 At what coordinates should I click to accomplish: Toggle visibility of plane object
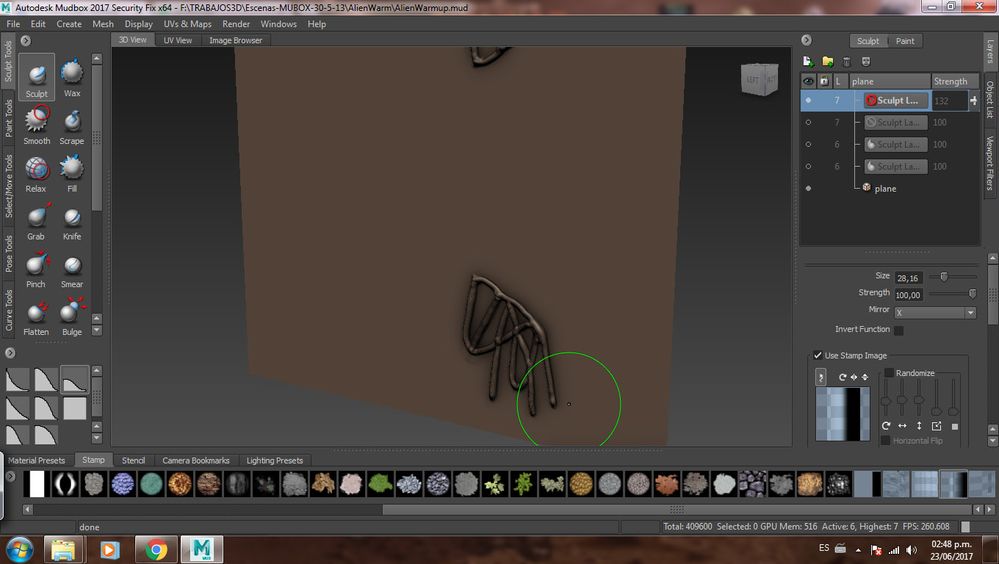pos(809,189)
